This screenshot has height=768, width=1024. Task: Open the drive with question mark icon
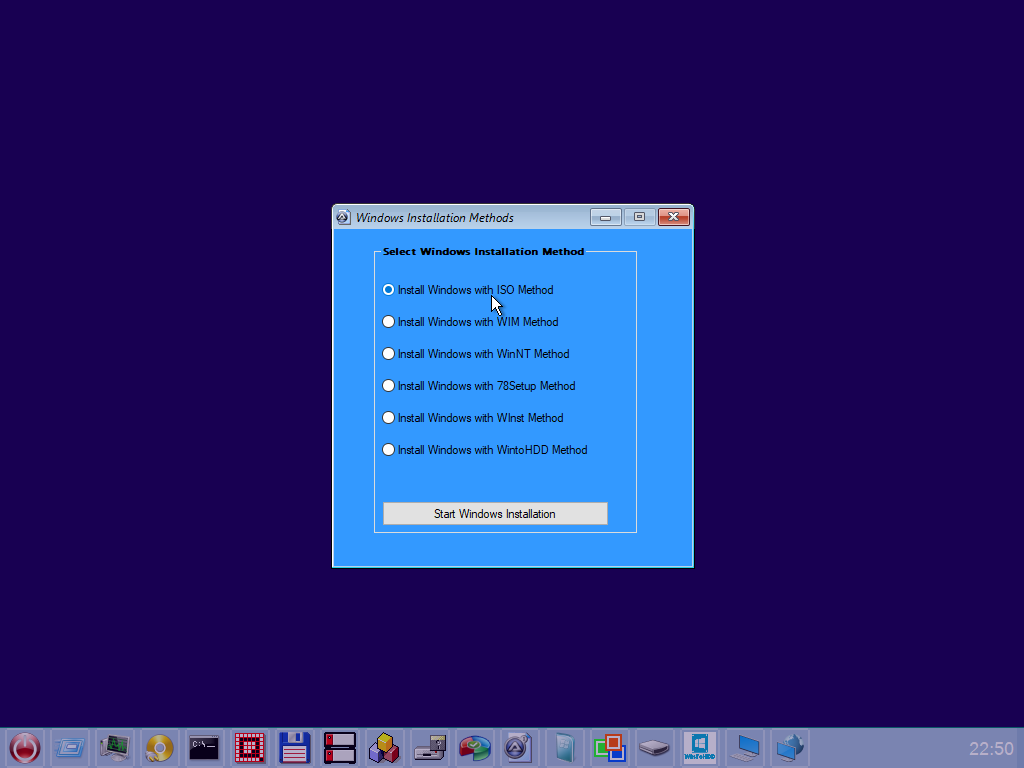(430, 748)
